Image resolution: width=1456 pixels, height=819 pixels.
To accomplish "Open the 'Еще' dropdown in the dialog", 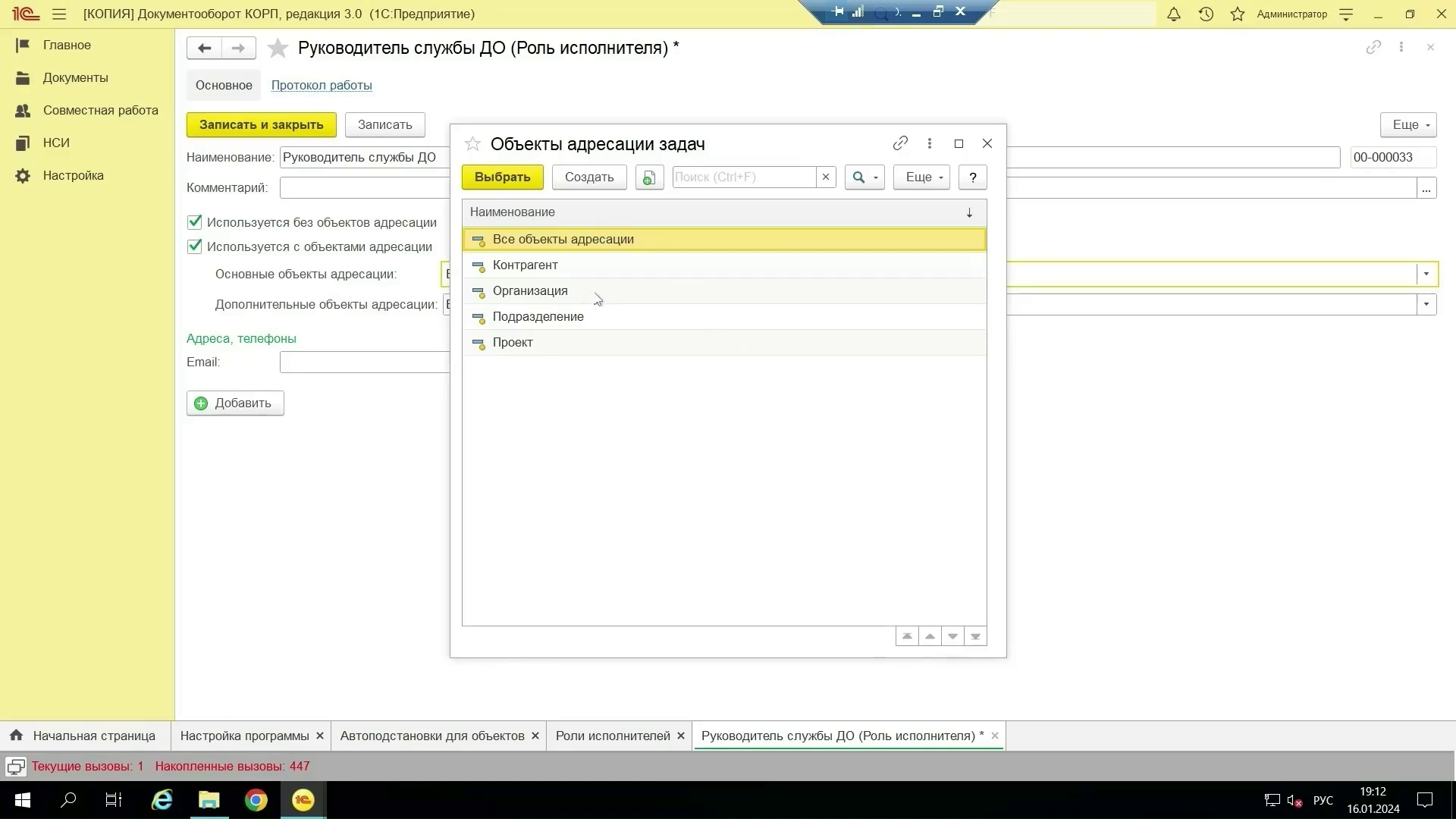I will pos(921,177).
